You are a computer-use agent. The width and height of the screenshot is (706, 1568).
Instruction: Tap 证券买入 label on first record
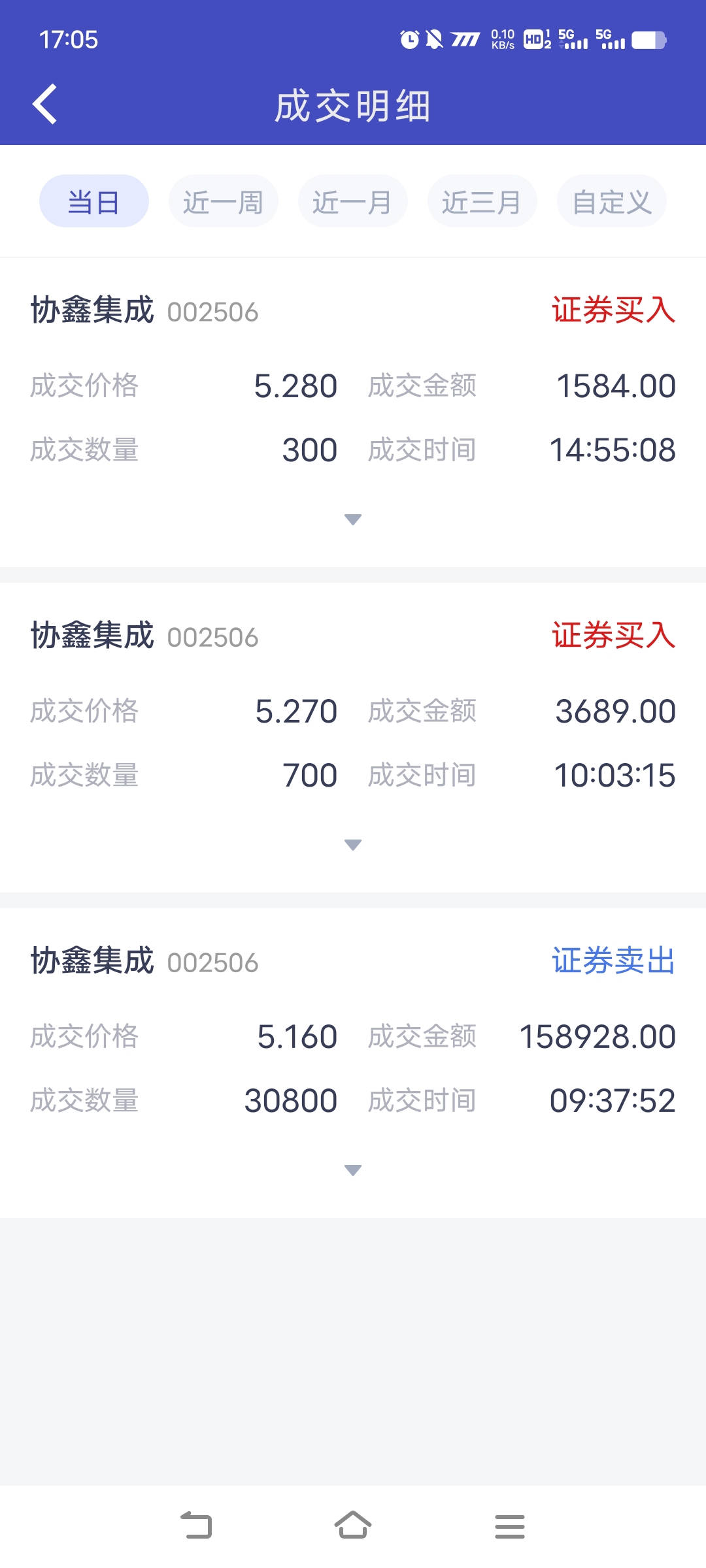pos(613,310)
